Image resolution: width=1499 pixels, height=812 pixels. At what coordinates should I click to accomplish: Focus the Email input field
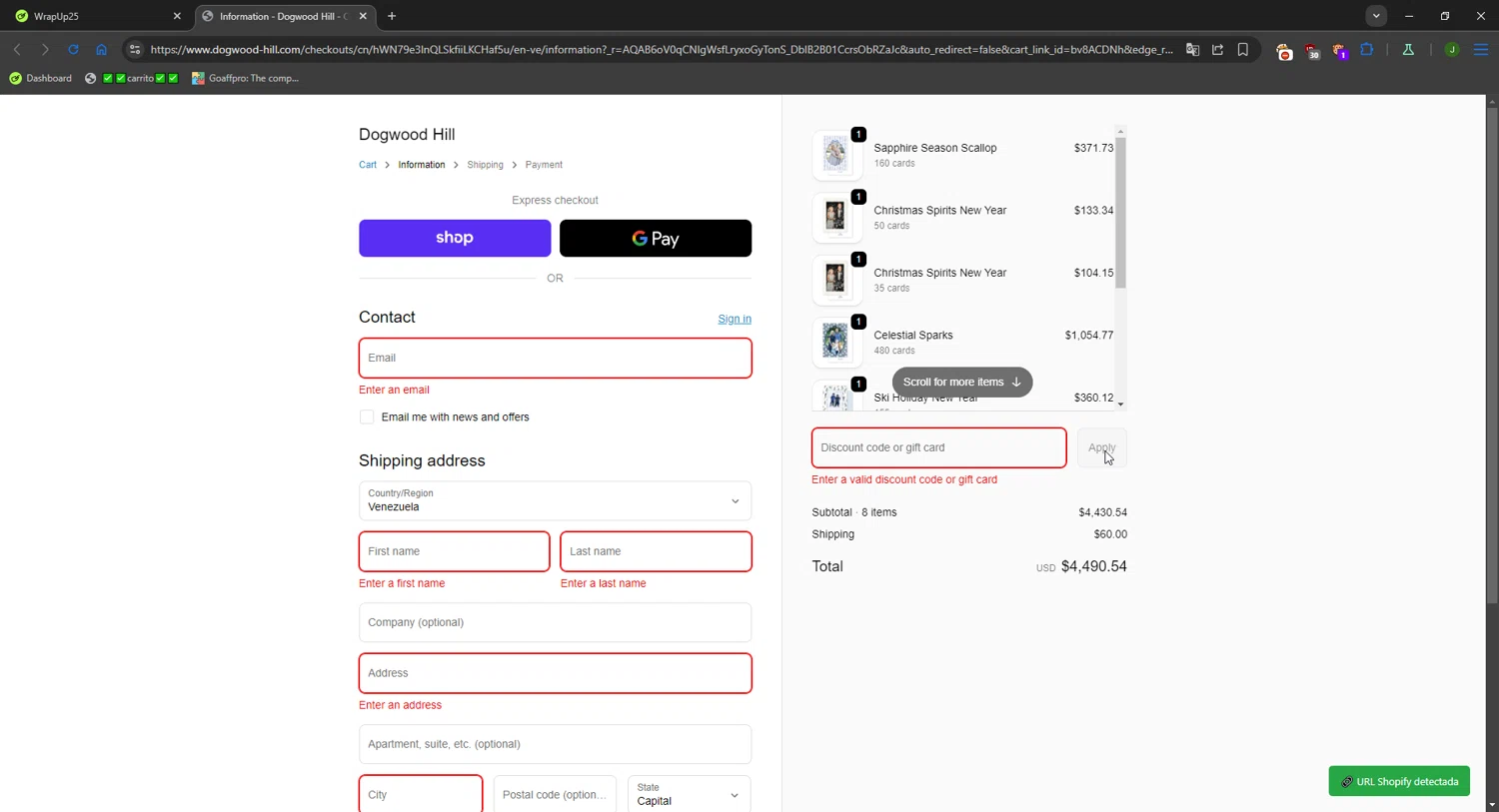tap(555, 358)
